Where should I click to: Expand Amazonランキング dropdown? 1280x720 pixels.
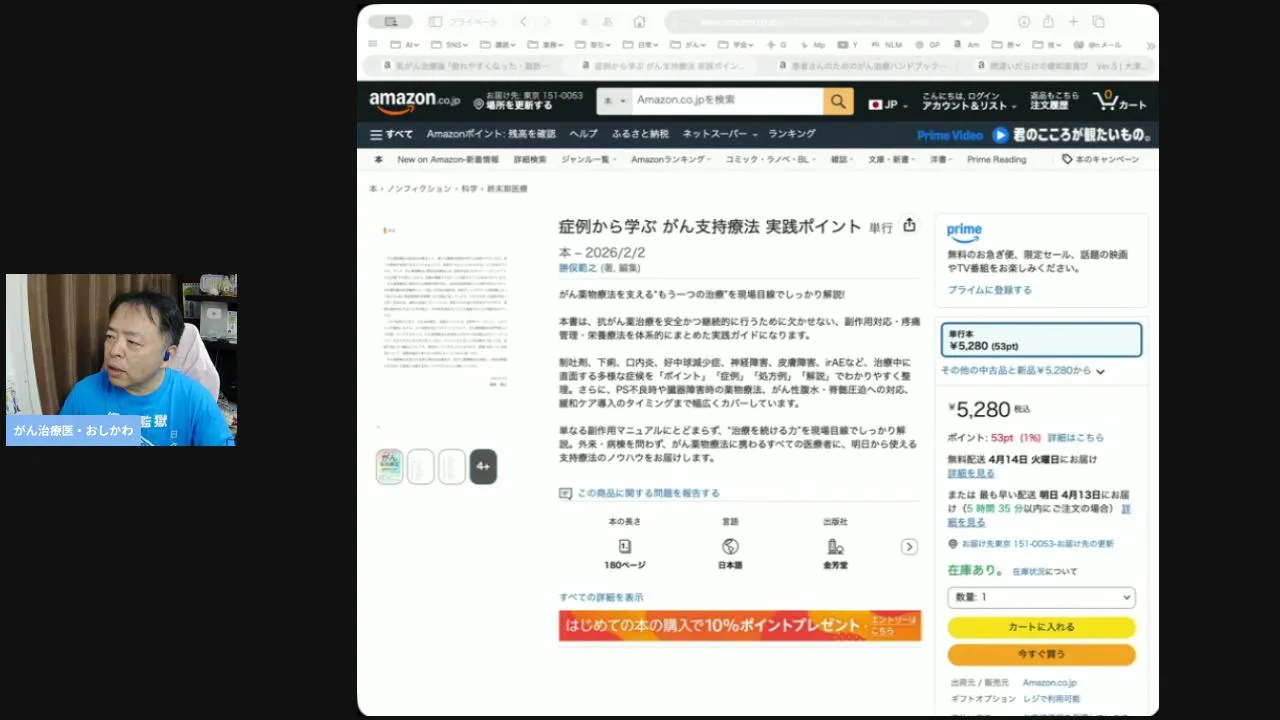tap(671, 159)
